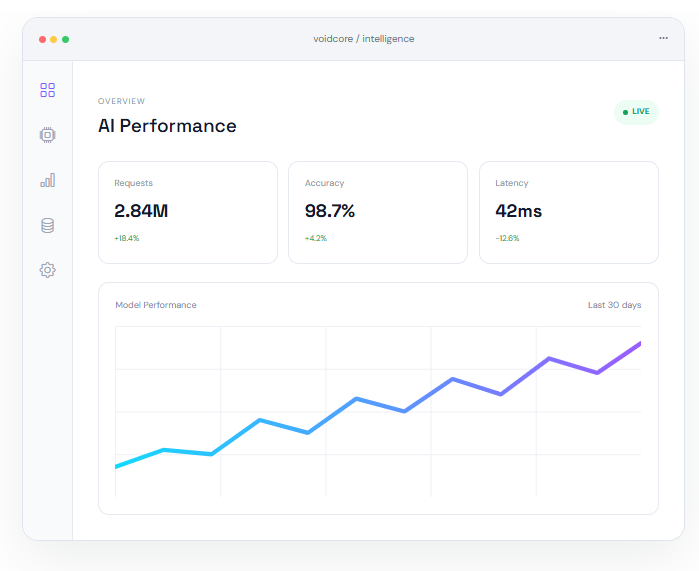This screenshot has height=571, width=699.
Task: Select the Latency 42ms card
Action: (569, 212)
